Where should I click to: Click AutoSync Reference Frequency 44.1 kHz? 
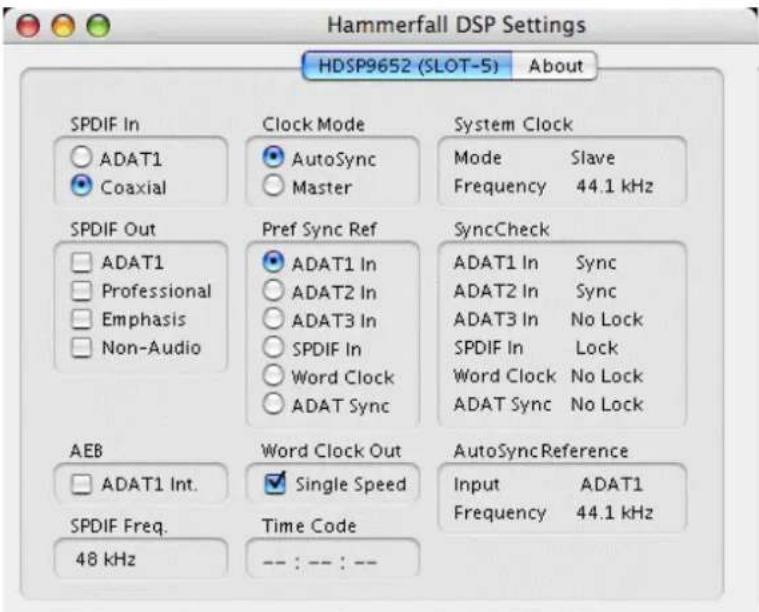coord(614,512)
